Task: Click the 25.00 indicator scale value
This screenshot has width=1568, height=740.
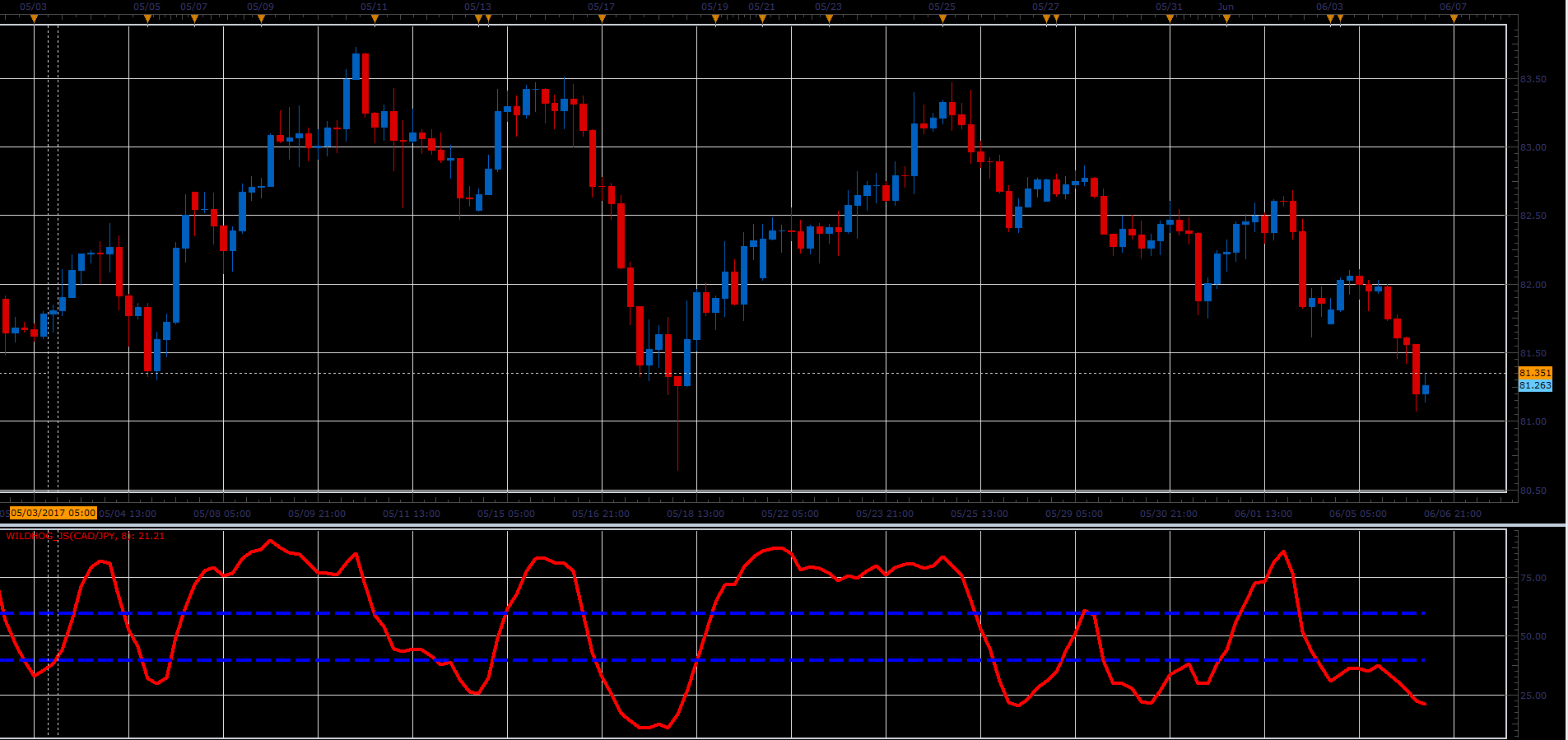Action: [x=1533, y=696]
